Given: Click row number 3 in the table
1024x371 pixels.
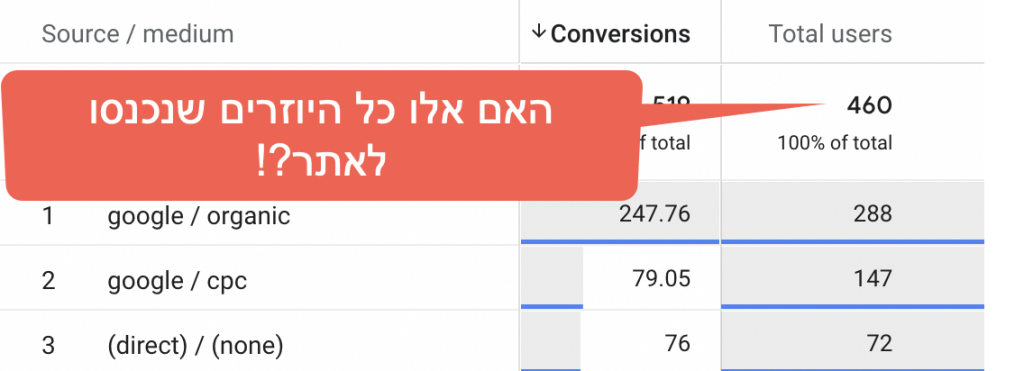Looking at the screenshot, I should (x=48, y=344).
